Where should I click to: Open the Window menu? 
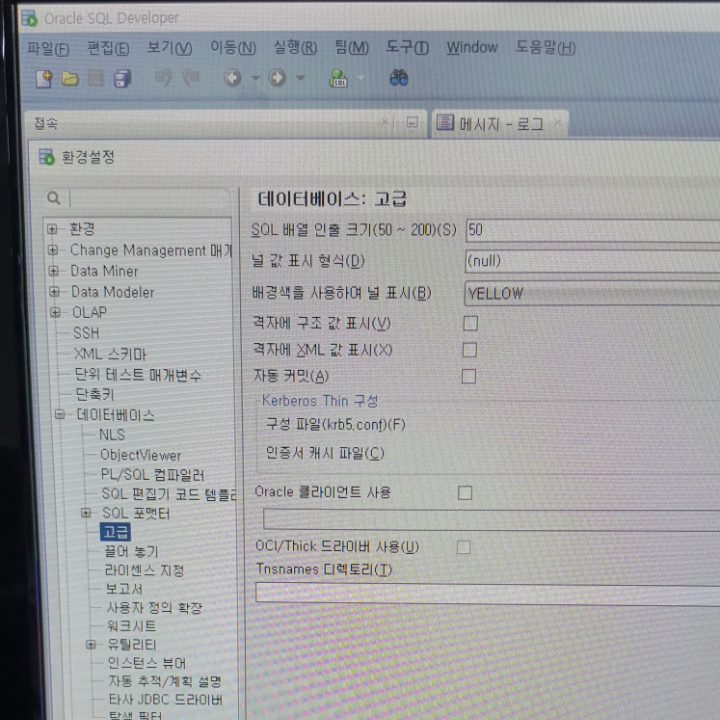(x=472, y=47)
